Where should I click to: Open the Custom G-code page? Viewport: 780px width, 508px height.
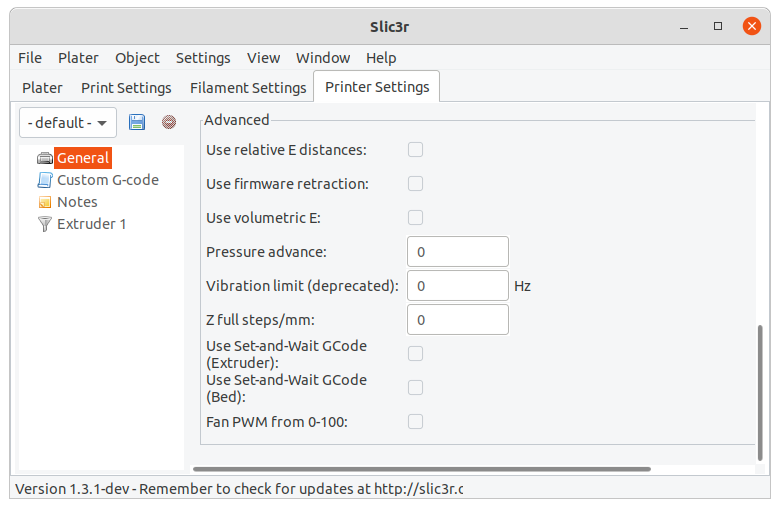point(108,180)
